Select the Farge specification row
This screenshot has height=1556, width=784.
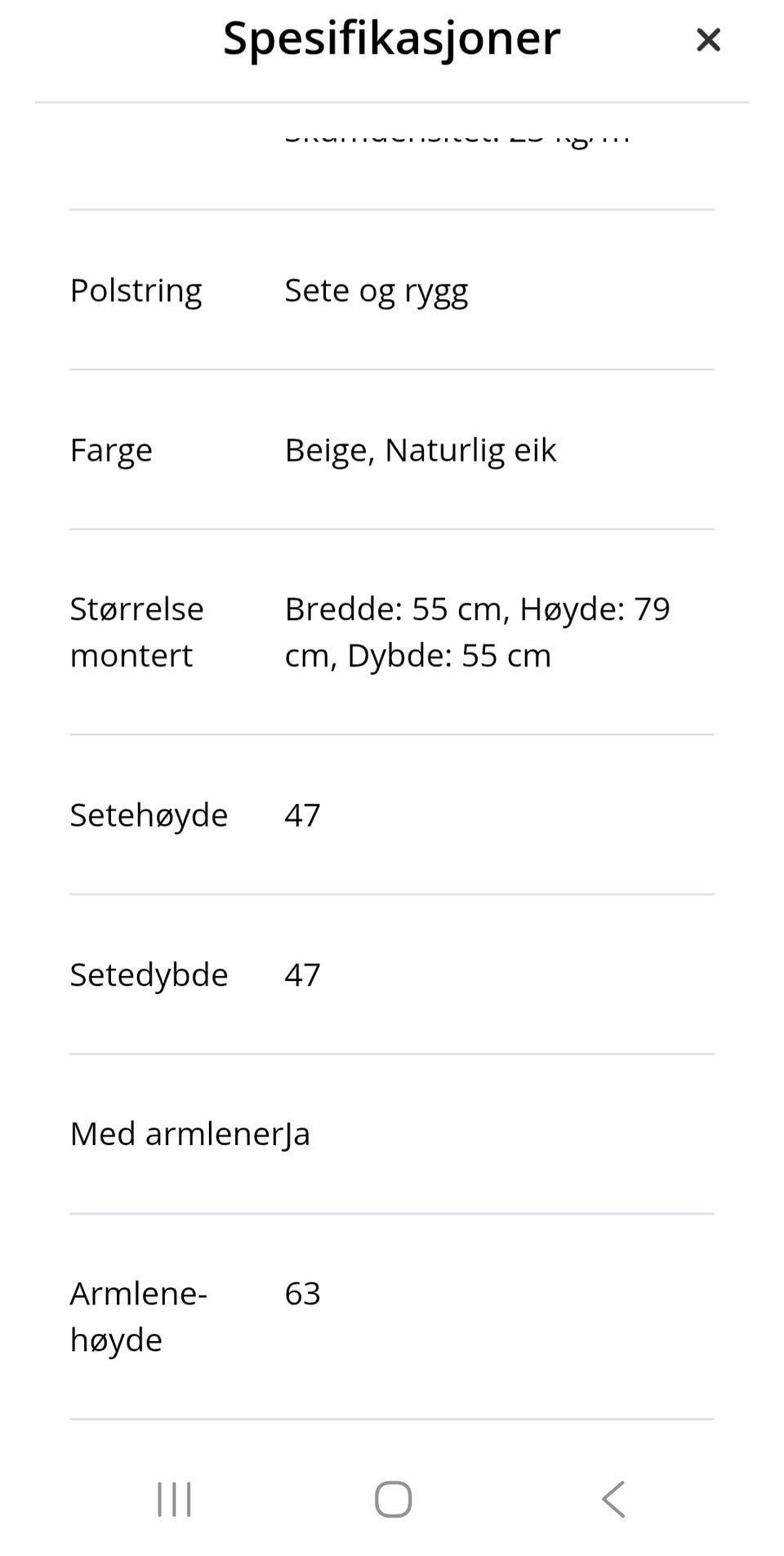pos(111,449)
